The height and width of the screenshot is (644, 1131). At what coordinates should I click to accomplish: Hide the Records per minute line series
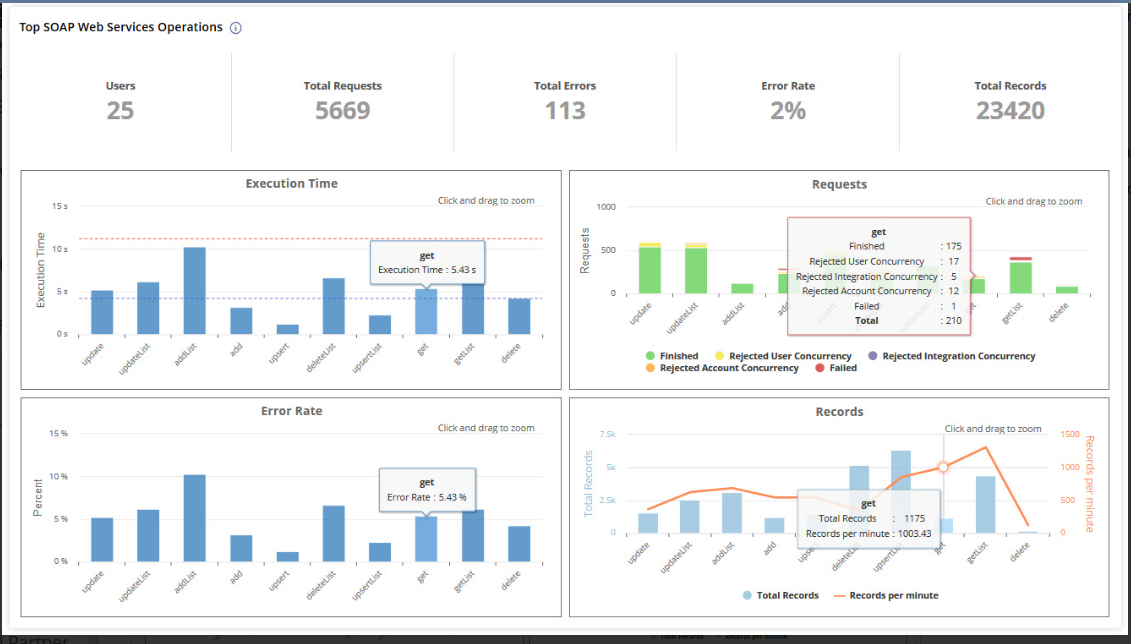[x=892, y=596]
